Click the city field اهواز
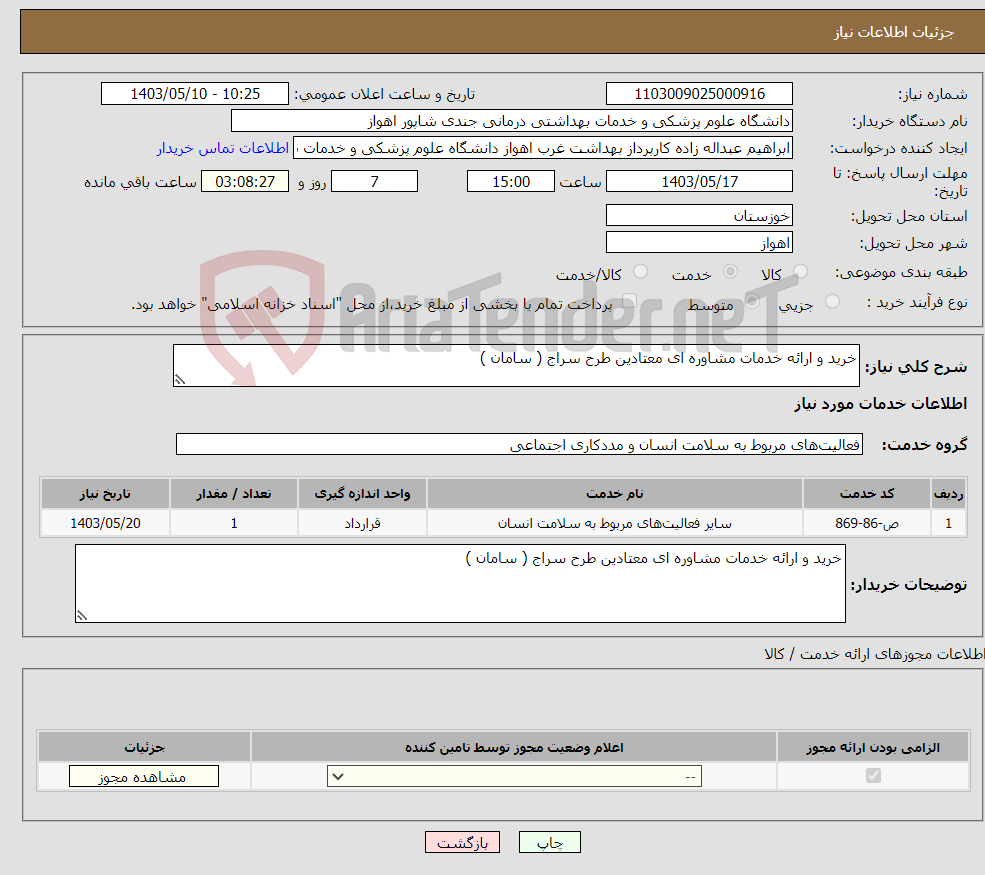 [x=699, y=242]
